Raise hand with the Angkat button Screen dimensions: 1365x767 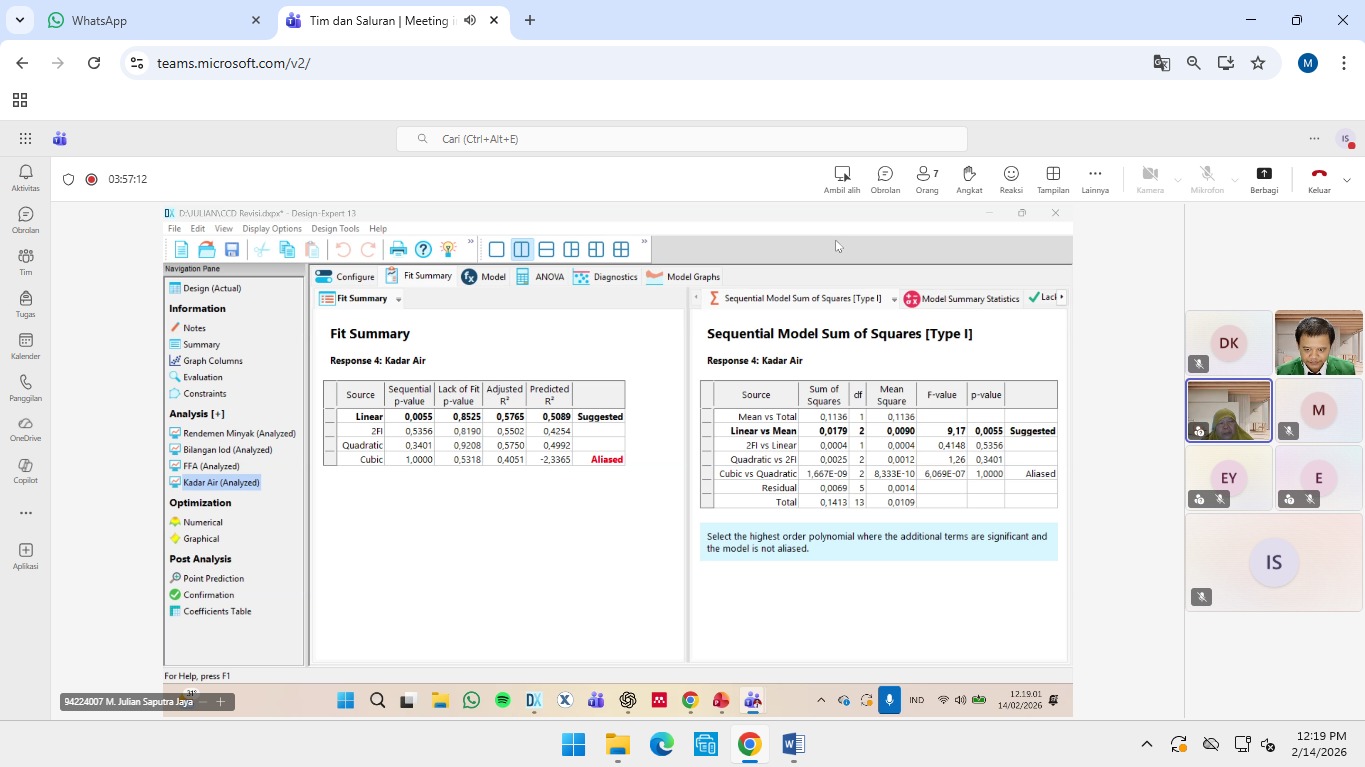(x=968, y=178)
